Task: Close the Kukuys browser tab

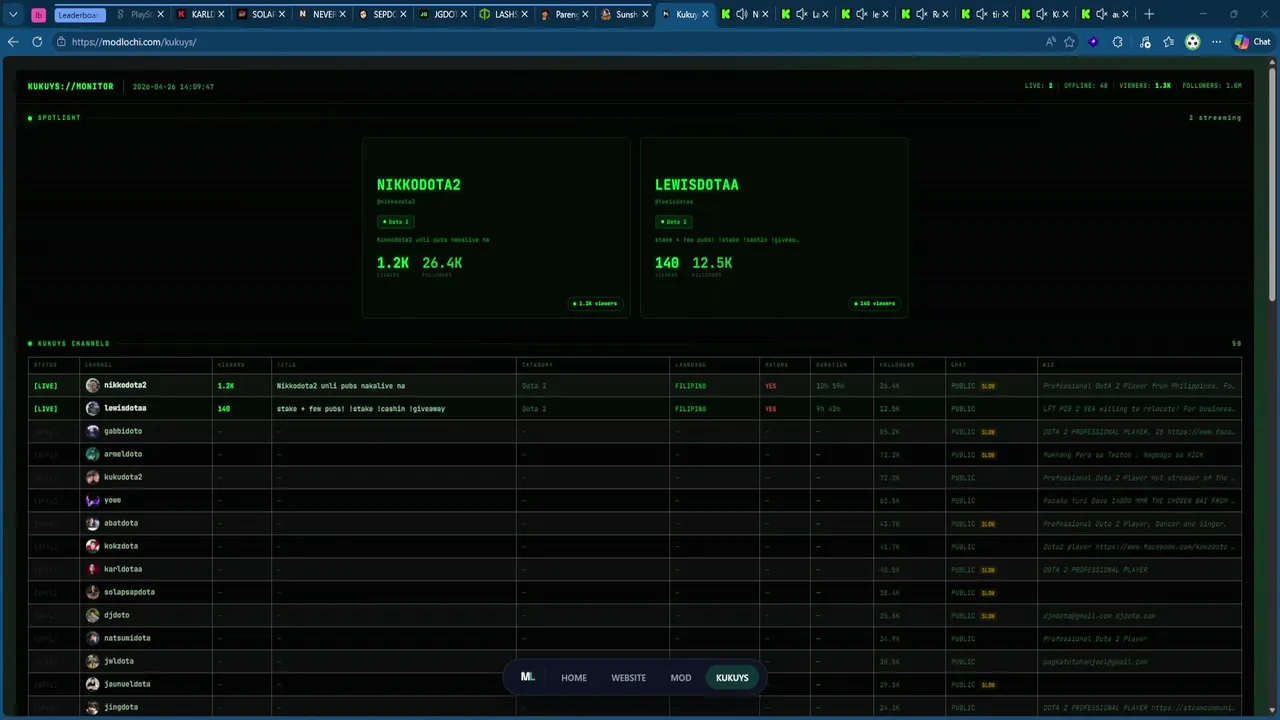Action: click(706, 14)
